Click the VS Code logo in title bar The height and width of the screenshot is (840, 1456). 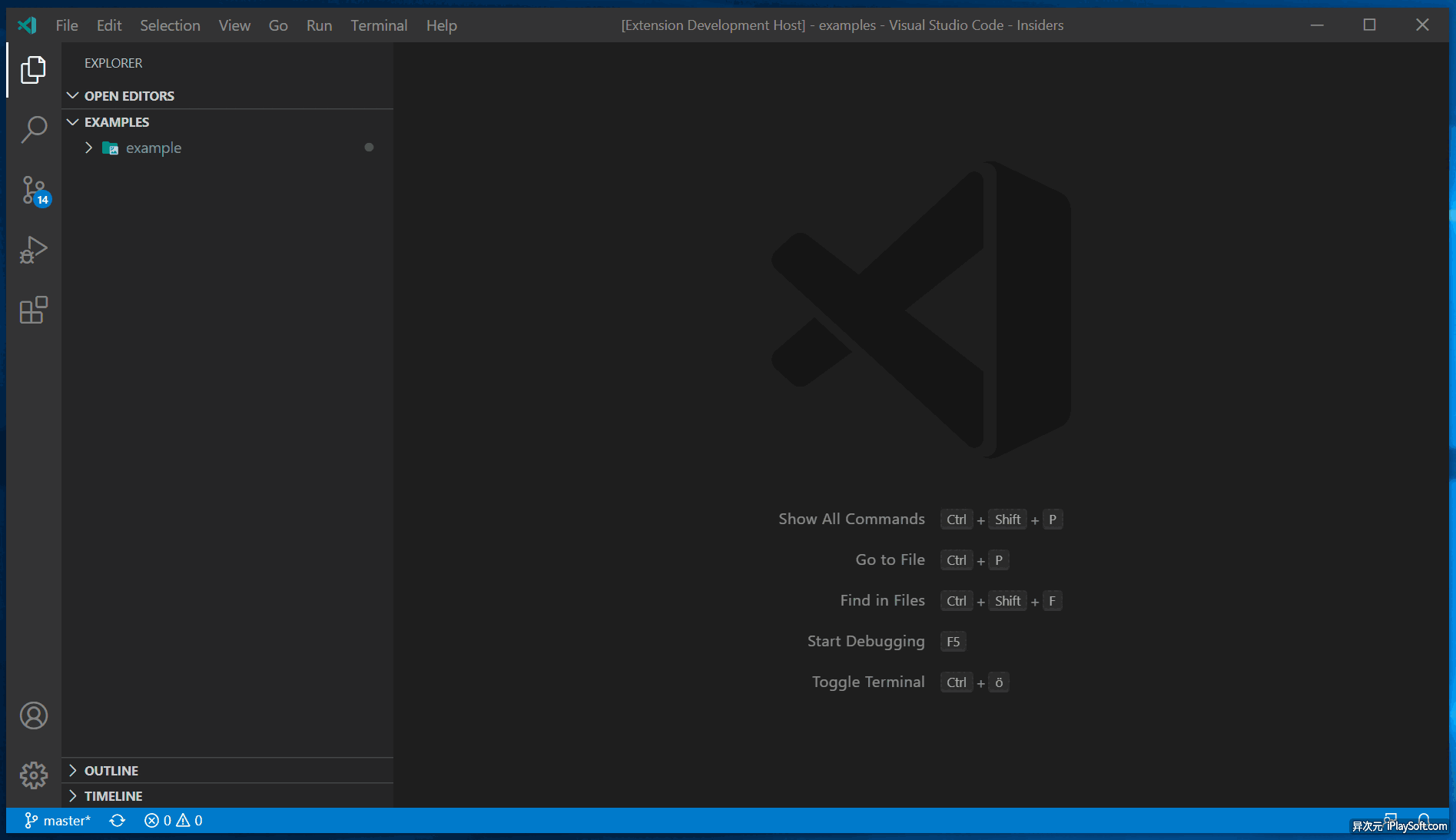[27, 25]
